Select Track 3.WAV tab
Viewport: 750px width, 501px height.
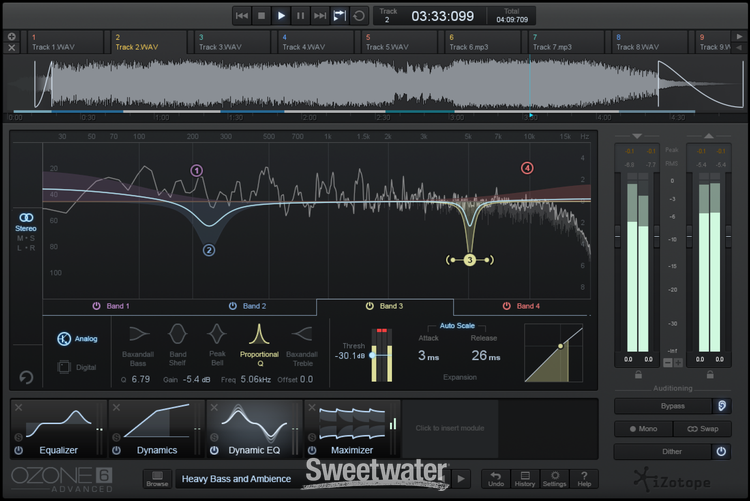[232, 42]
